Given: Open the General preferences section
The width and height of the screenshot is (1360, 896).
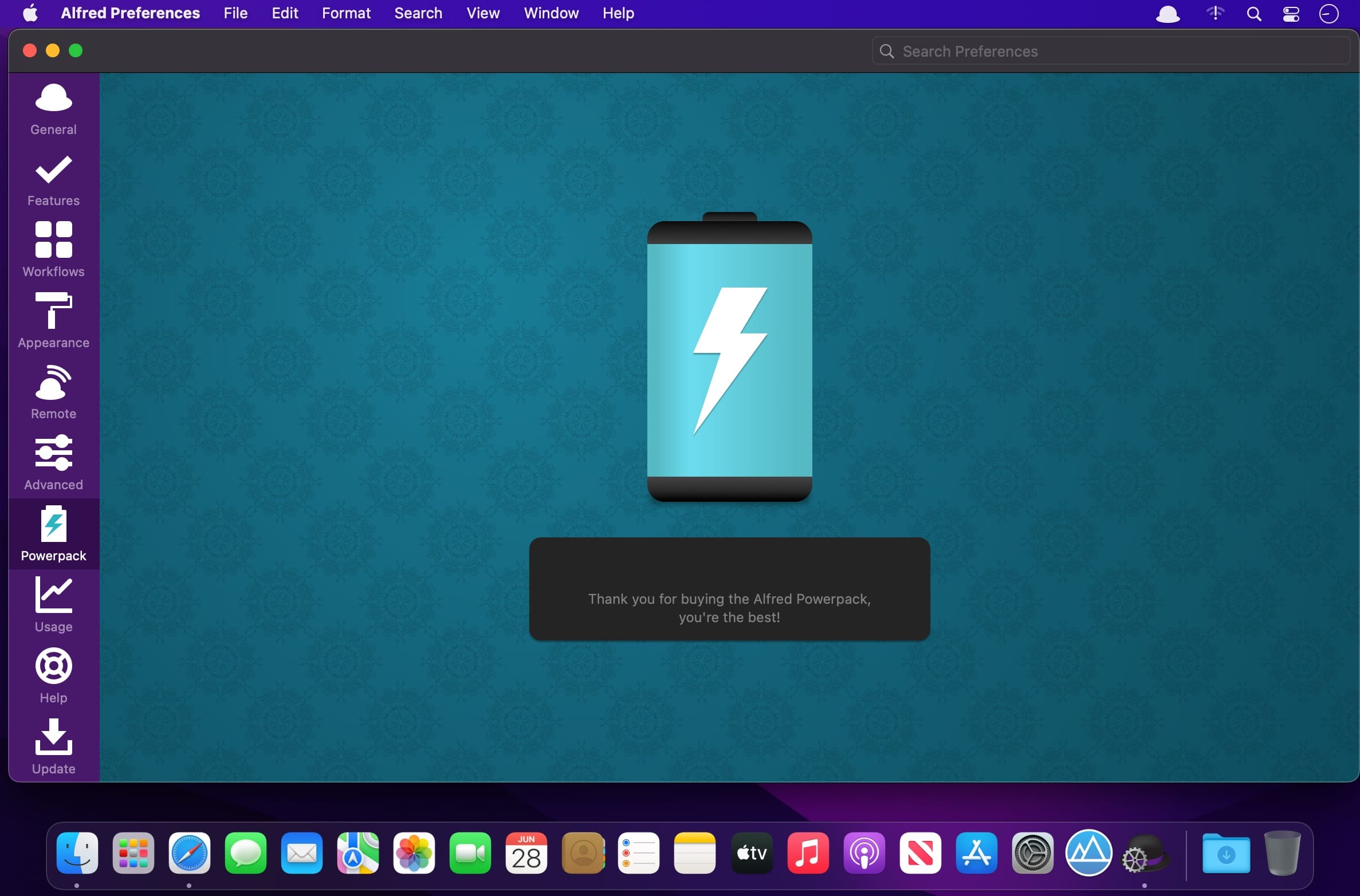Looking at the screenshot, I should pyautogui.click(x=53, y=109).
